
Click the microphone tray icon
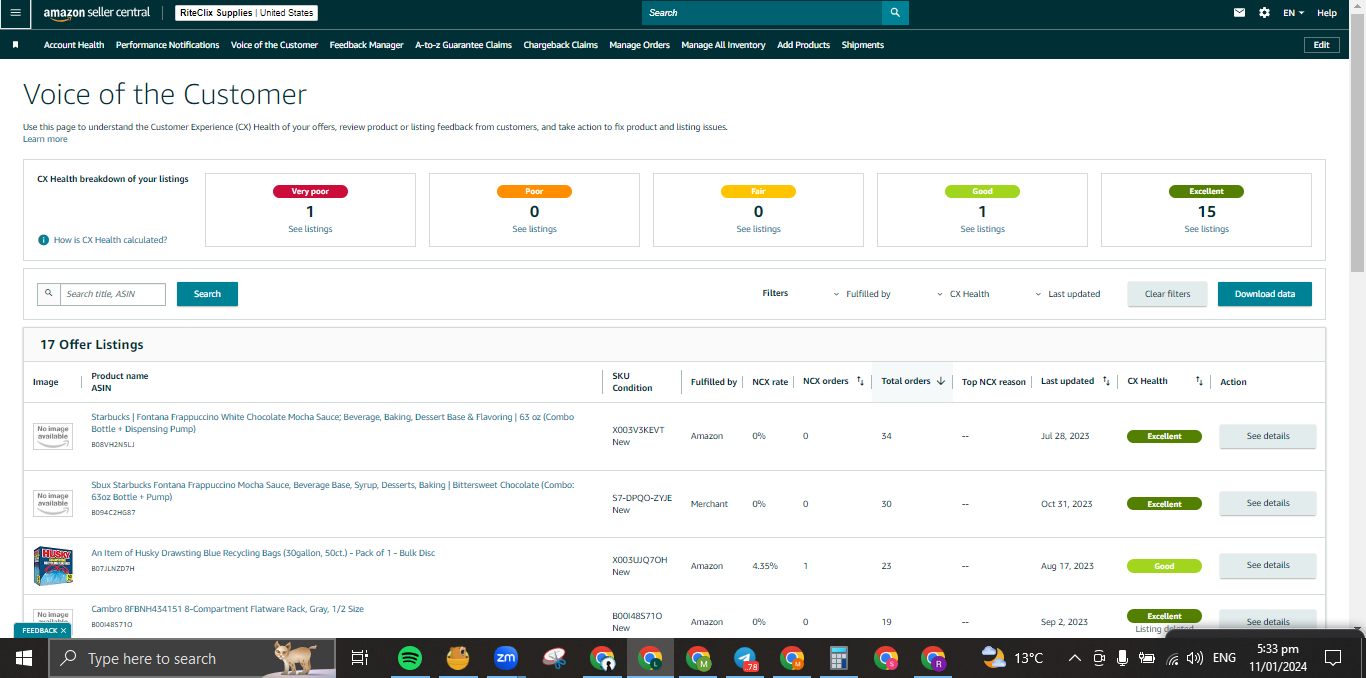point(1123,658)
